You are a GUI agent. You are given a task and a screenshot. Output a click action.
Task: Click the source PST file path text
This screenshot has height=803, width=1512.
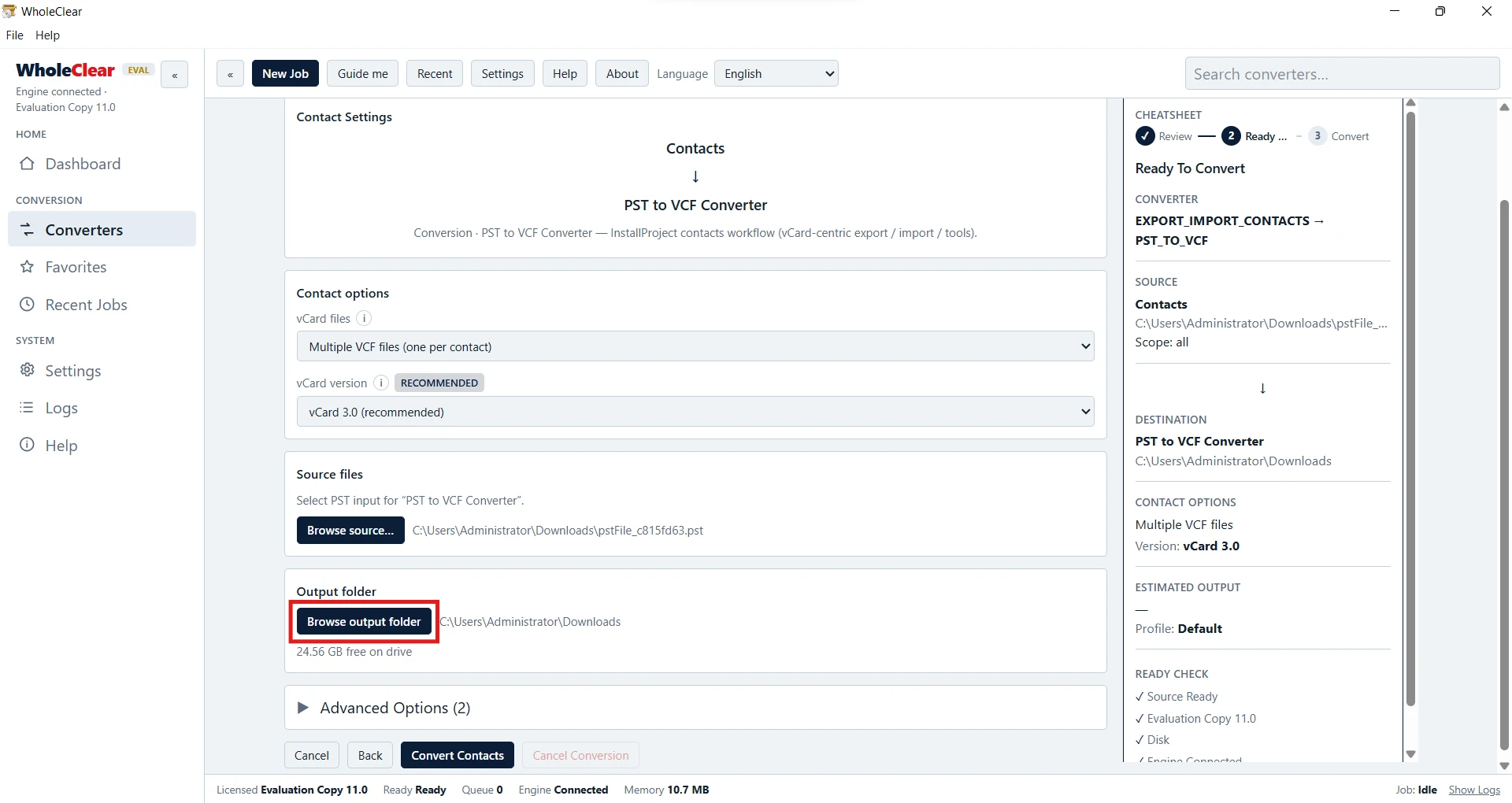(x=558, y=531)
